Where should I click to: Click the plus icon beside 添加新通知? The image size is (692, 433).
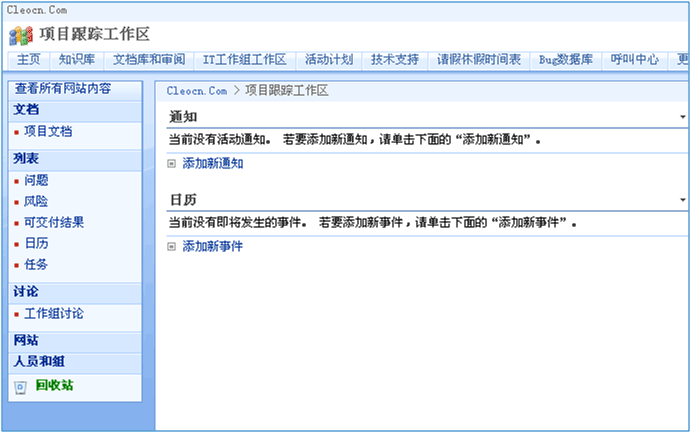point(172,164)
